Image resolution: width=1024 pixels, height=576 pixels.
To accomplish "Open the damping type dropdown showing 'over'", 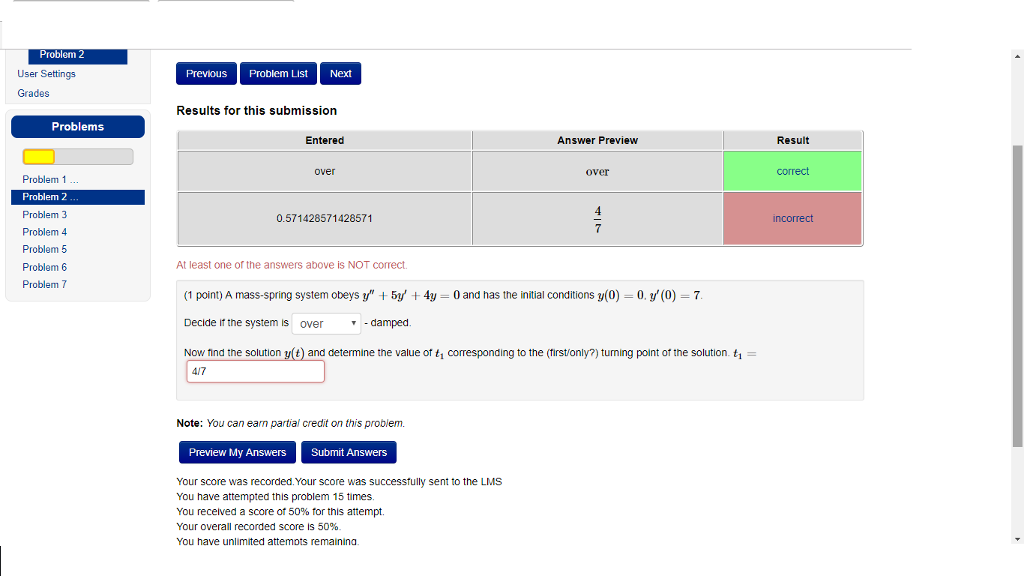I will tap(324, 322).
